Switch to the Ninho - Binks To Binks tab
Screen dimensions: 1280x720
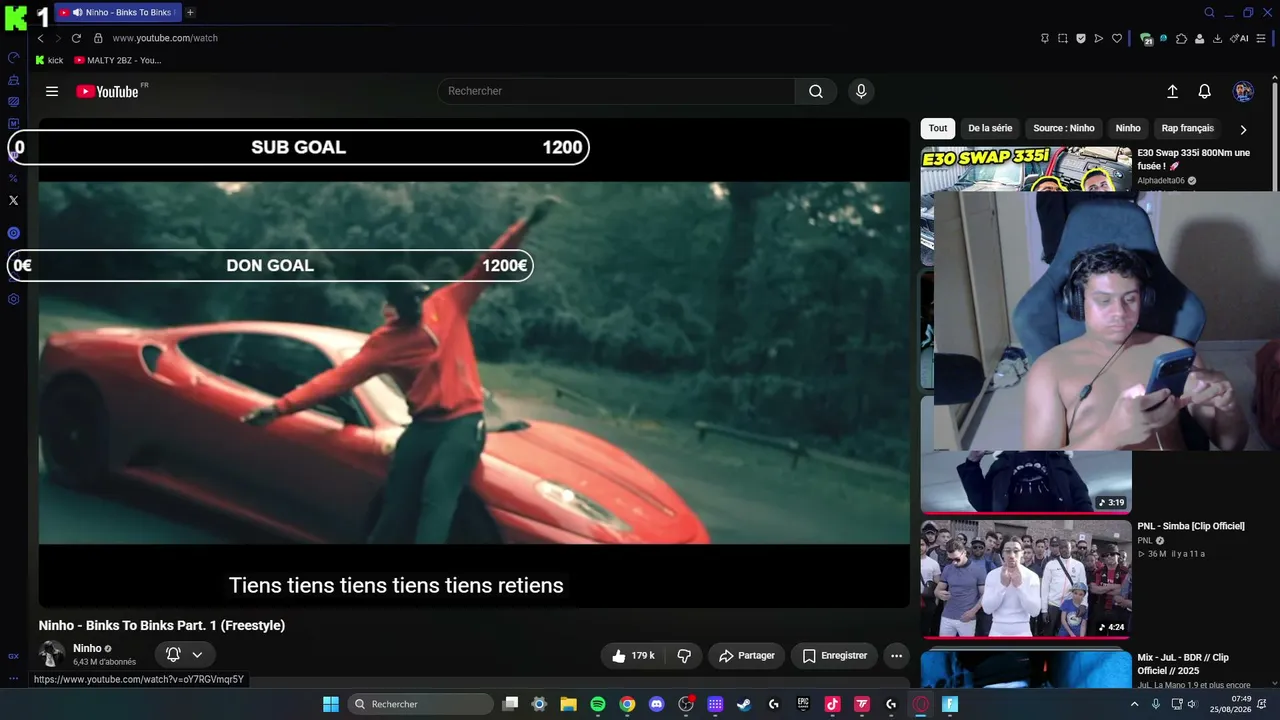point(119,12)
